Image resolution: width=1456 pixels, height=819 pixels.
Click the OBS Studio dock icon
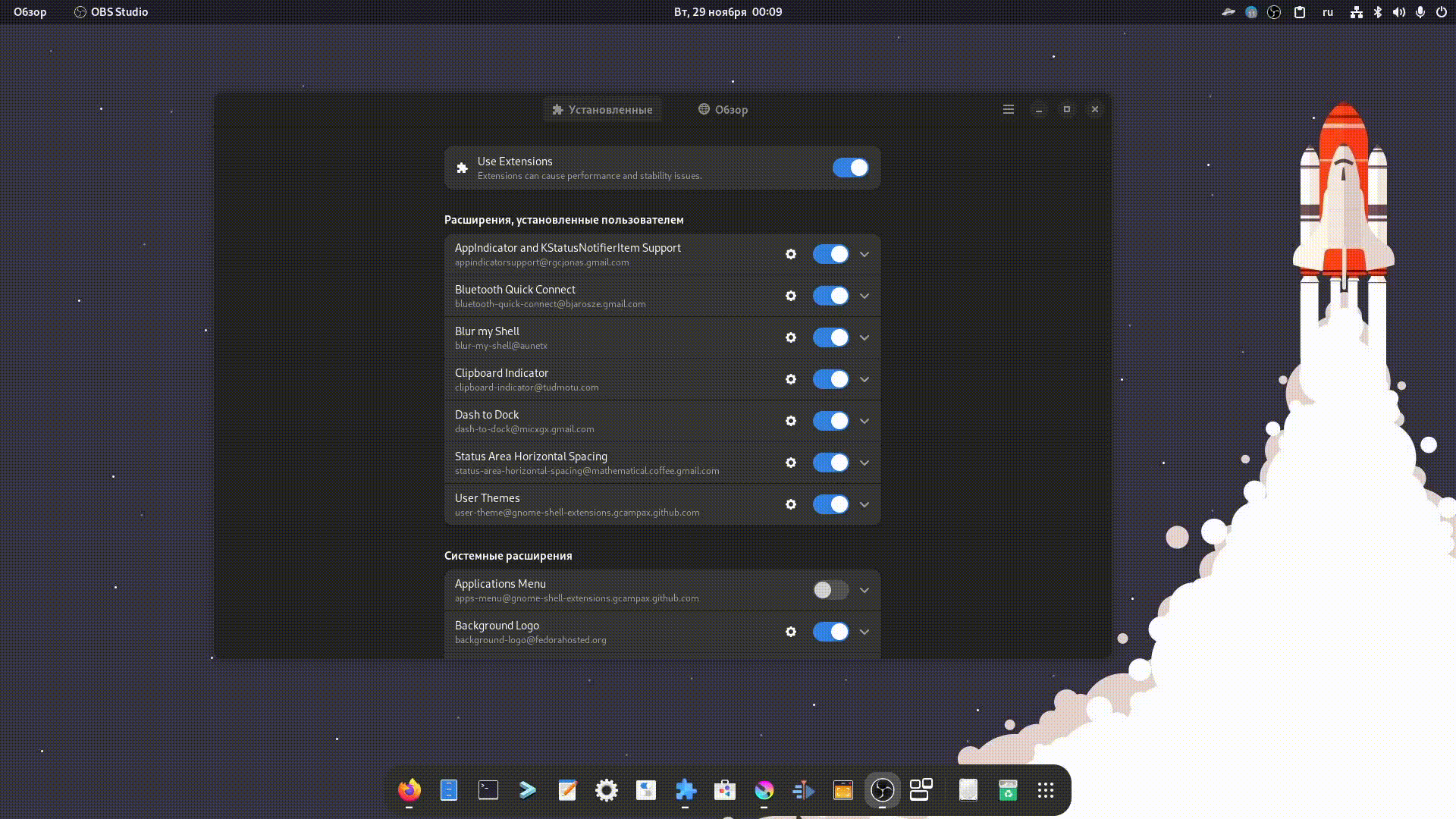pos(882,790)
